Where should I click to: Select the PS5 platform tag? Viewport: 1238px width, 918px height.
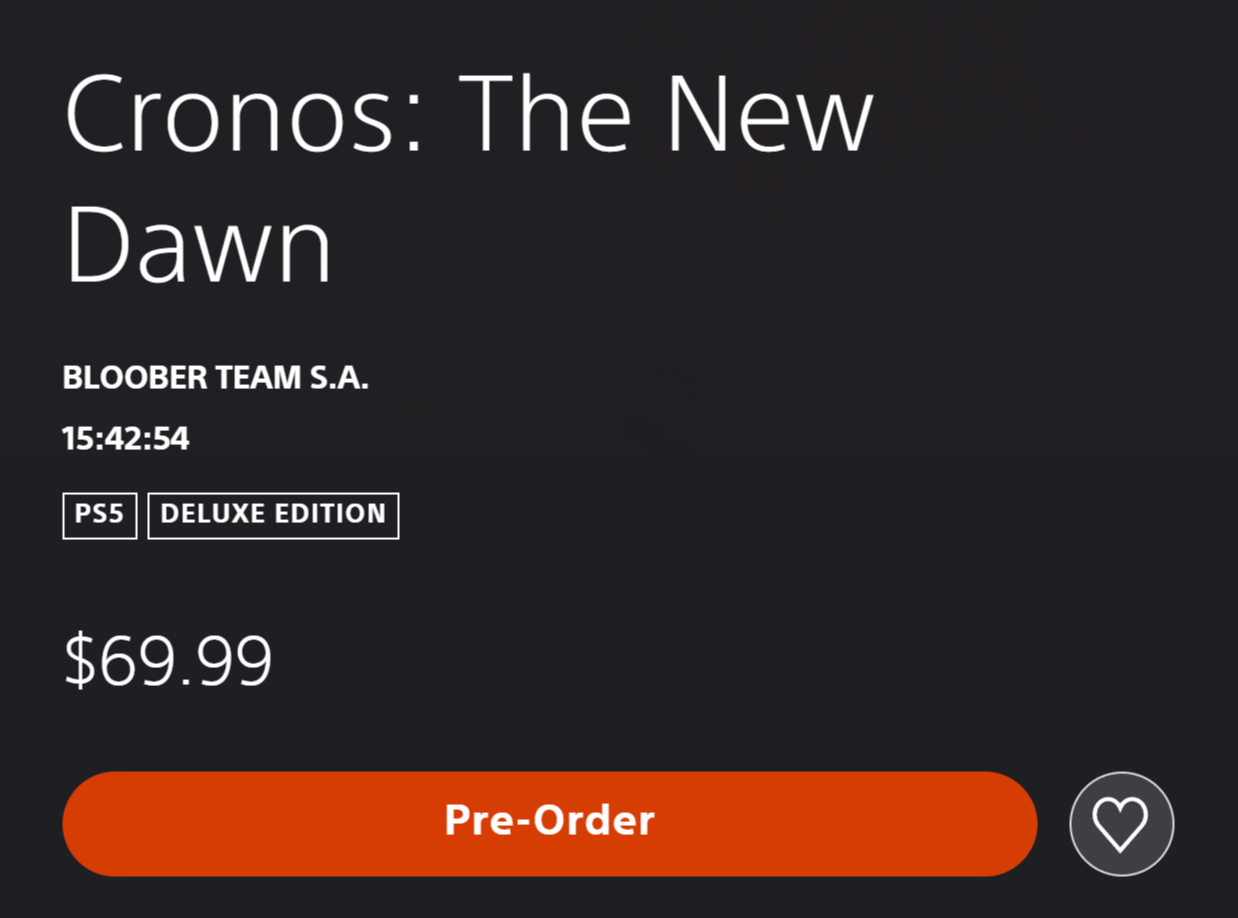(x=100, y=515)
